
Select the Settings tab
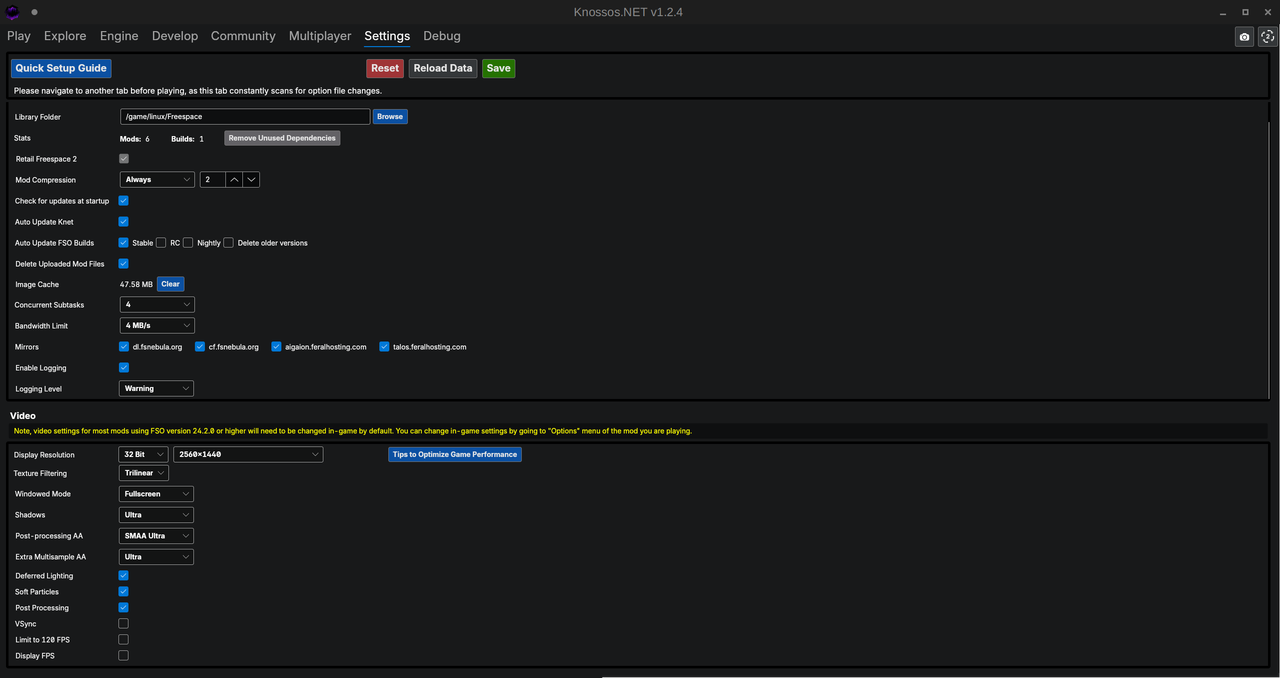[x=387, y=36]
